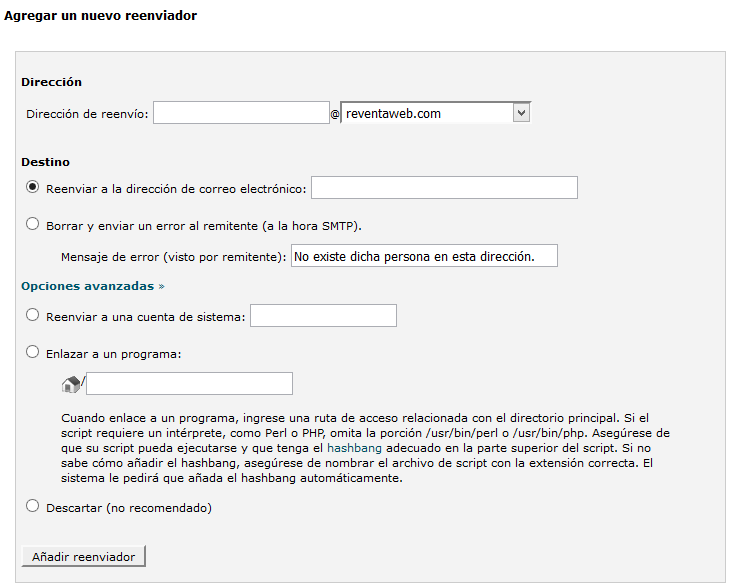731x586 pixels.
Task: Focus the system account input field
Action: (x=323, y=316)
